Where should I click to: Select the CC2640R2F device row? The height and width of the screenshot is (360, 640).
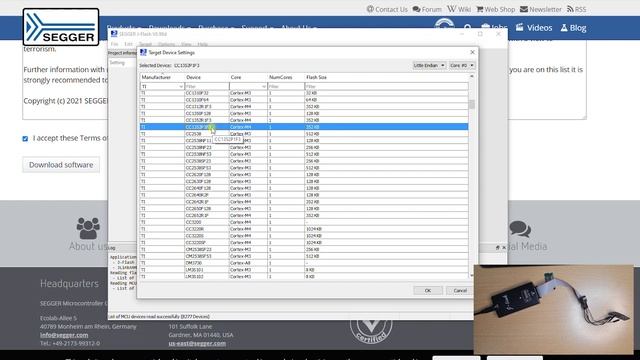point(304,195)
